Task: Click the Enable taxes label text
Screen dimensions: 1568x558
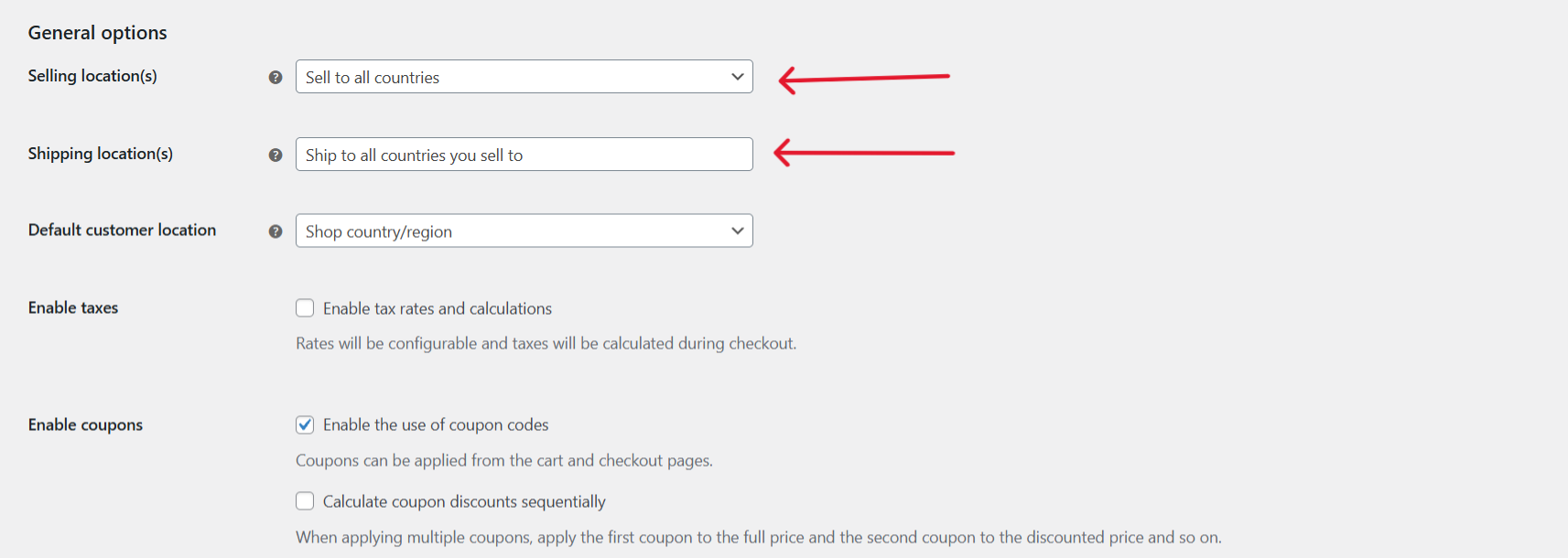Action: tap(72, 308)
